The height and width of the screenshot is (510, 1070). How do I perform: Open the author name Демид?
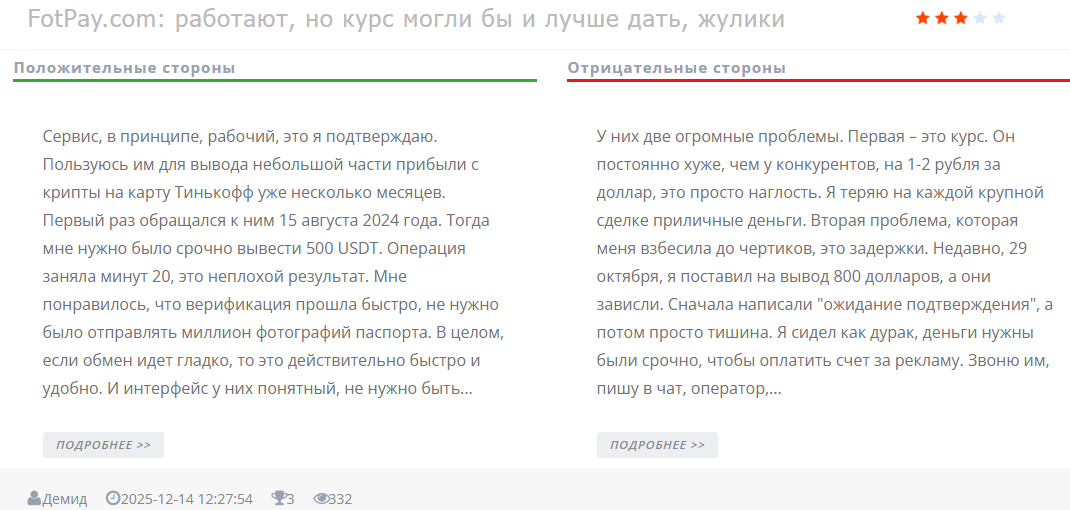[x=65, y=499]
